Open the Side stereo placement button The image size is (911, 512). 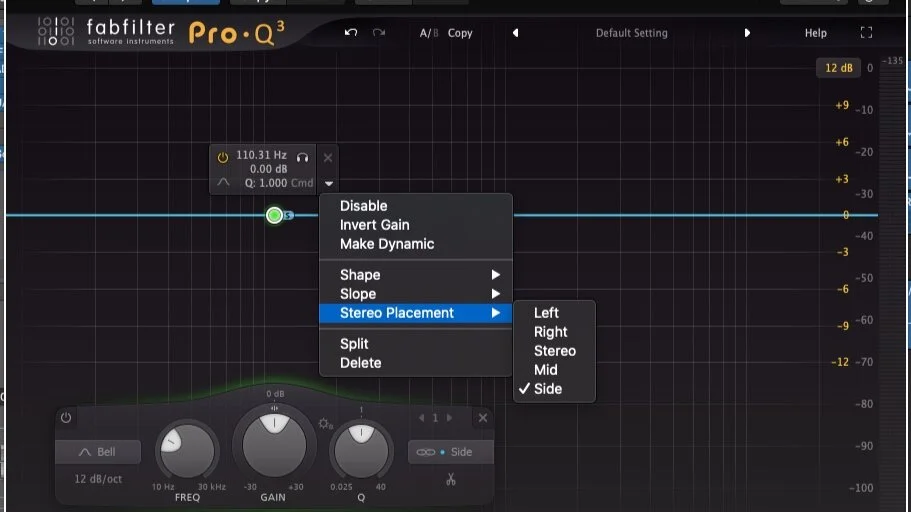coord(451,452)
